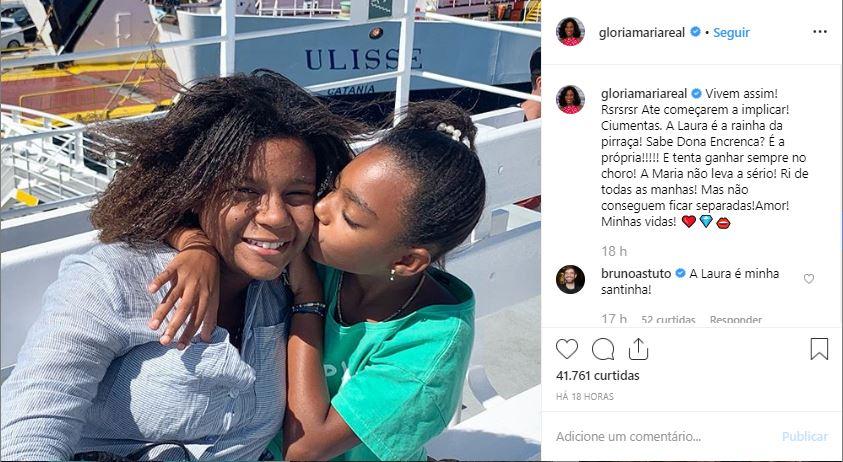This screenshot has height=462, width=843.
Task: Save the post with the bookmark icon
Action: click(x=819, y=349)
